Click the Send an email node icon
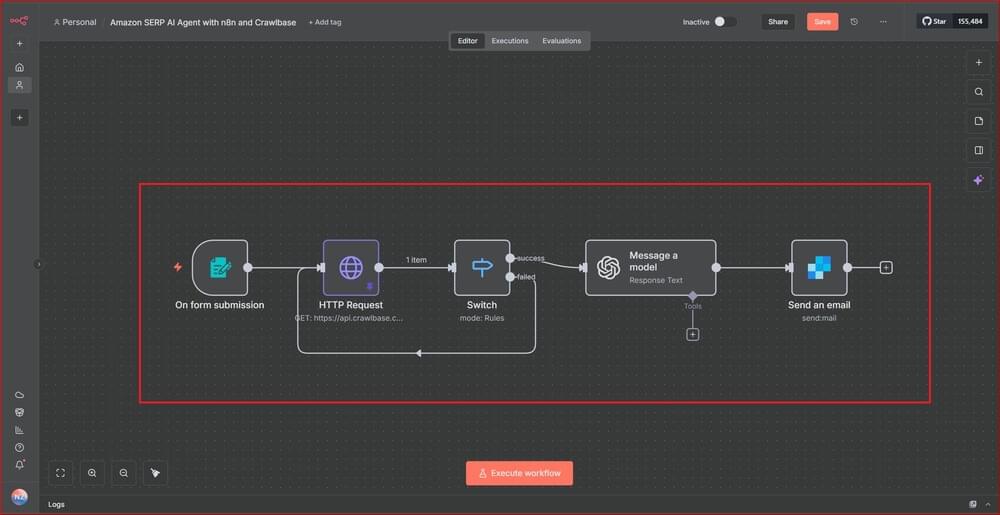Screen dimensions: 1000x515 pos(819,267)
